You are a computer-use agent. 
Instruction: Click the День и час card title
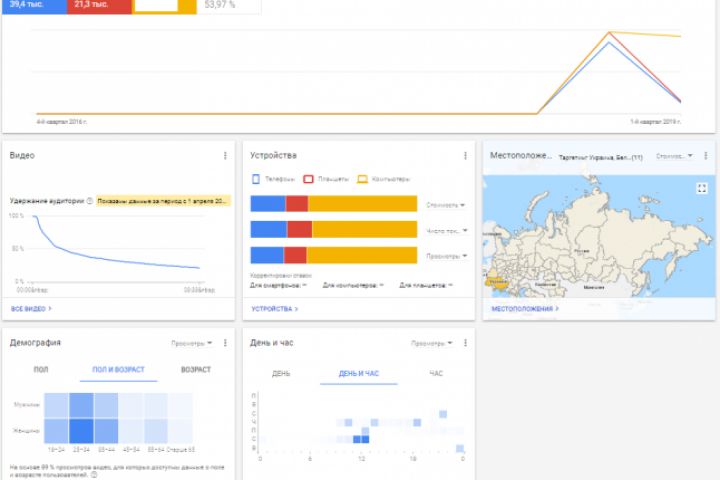pyautogui.click(x=271, y=343)
